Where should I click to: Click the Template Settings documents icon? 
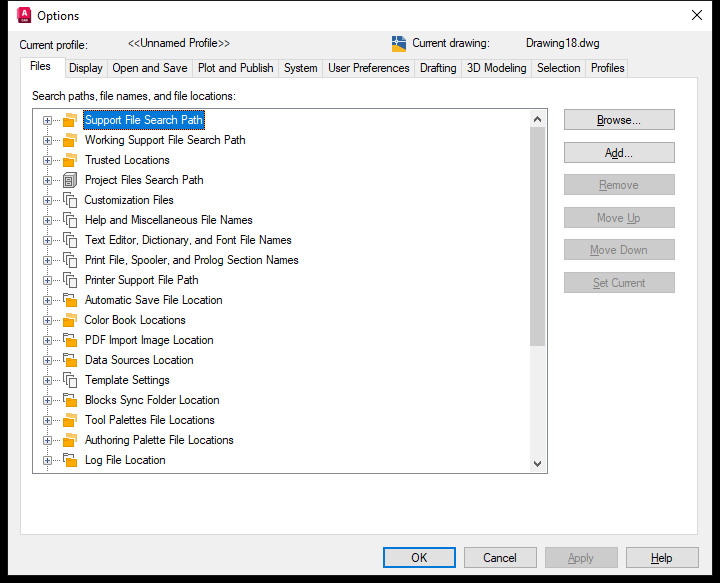coord(70,380)
